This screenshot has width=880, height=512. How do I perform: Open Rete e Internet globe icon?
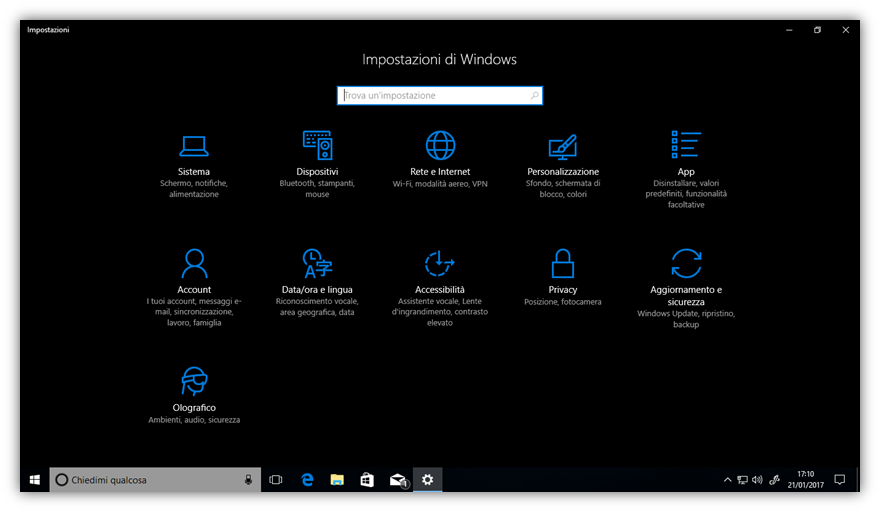[440, 146]
